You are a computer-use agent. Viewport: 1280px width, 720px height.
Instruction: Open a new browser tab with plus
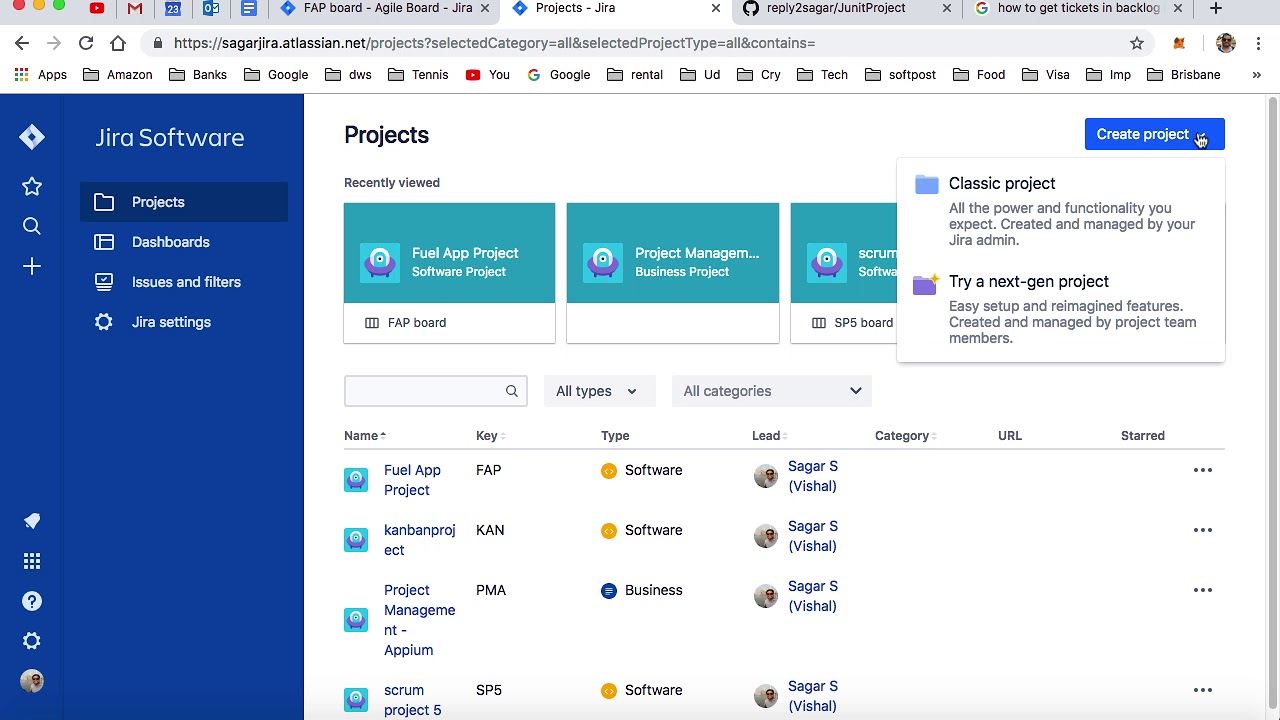(1216, 8)
